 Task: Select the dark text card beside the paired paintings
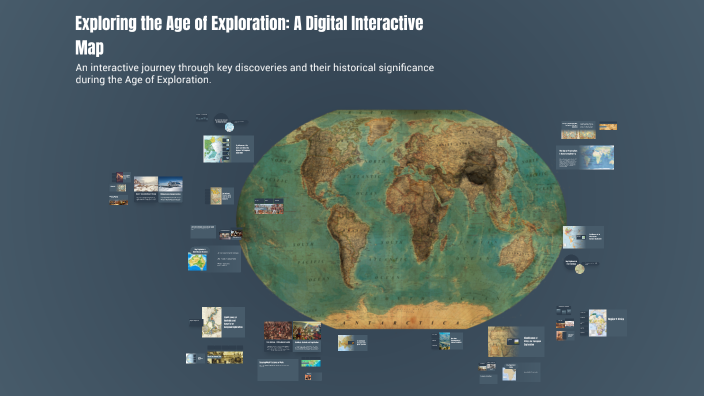click(x=203, y=232)
